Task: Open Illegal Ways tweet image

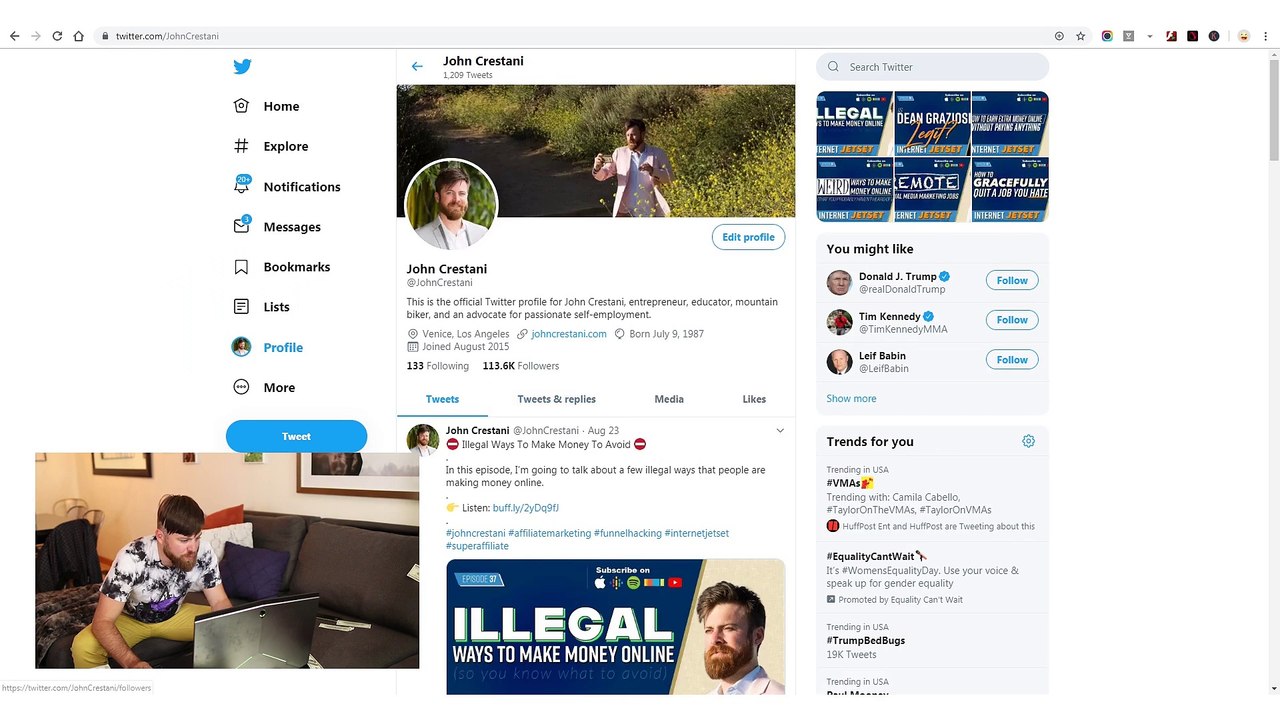Action: point(615,627)
